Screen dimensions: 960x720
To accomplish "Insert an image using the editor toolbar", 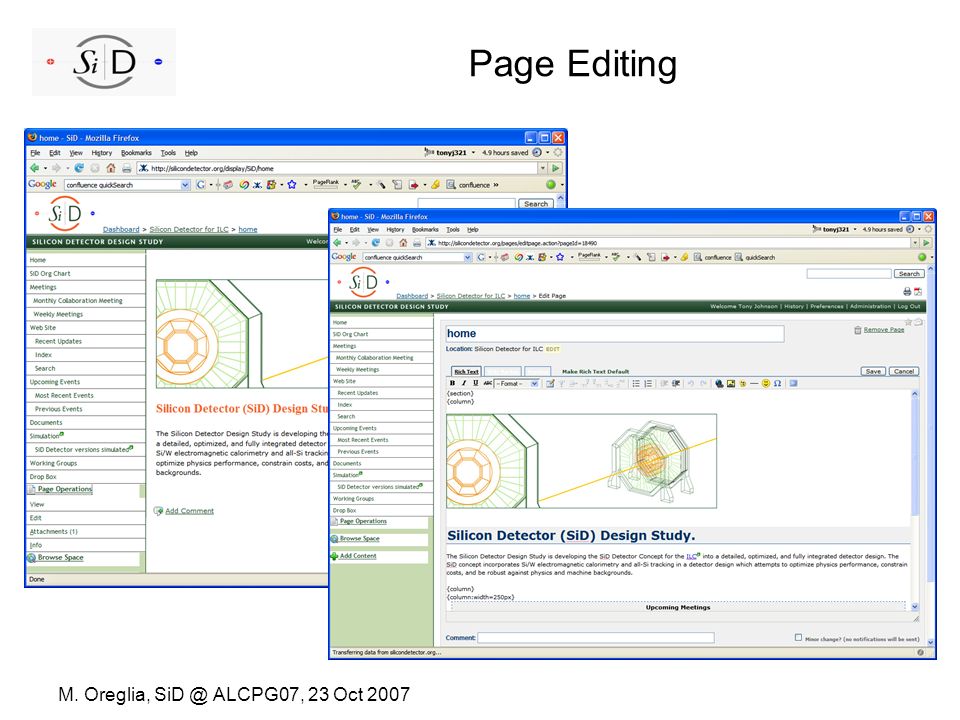I will coord(731,383).
